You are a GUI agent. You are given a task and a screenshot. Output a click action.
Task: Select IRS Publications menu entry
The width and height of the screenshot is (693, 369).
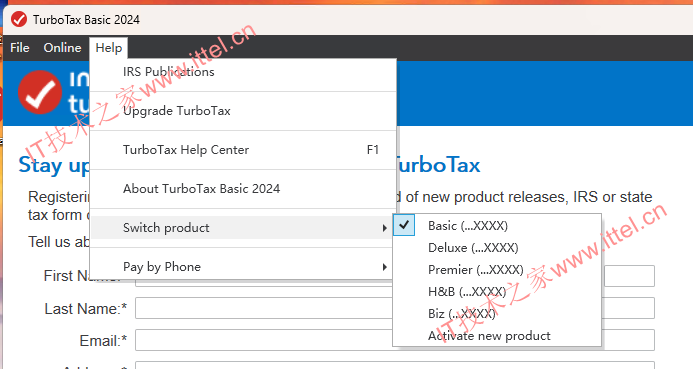243,72
